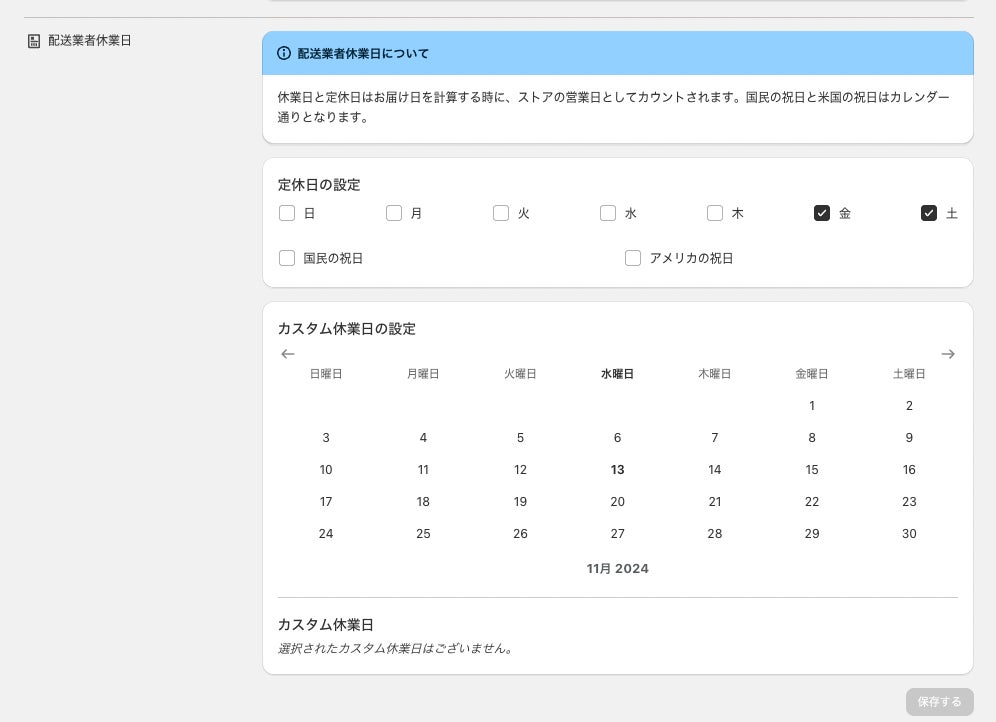Click the 火曜日 column header
This screenshot has width=996, height=722.
click(520, 374)
